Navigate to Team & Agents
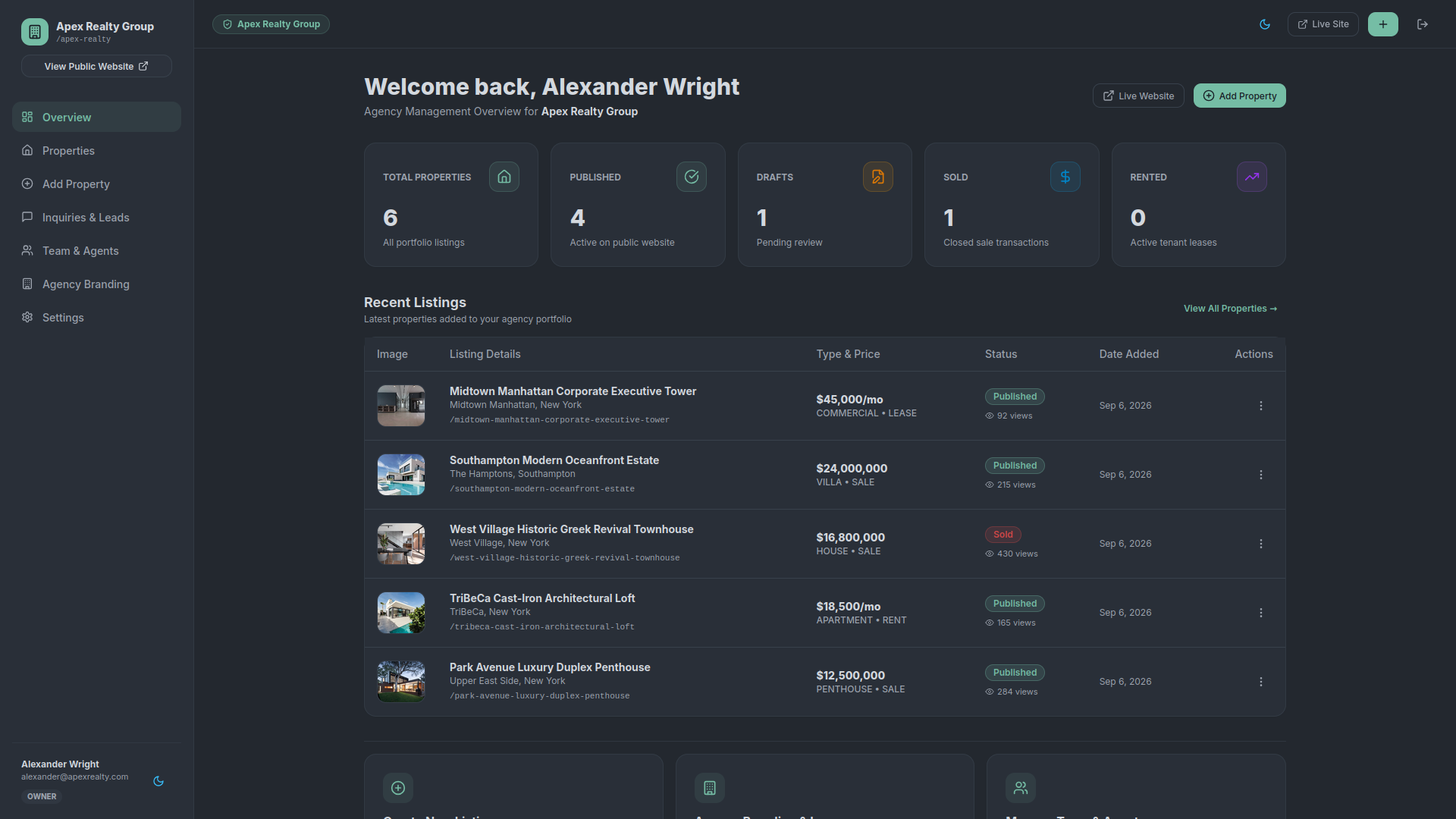Viewport: 1456px width, 819px height. (x=96, y=250)
